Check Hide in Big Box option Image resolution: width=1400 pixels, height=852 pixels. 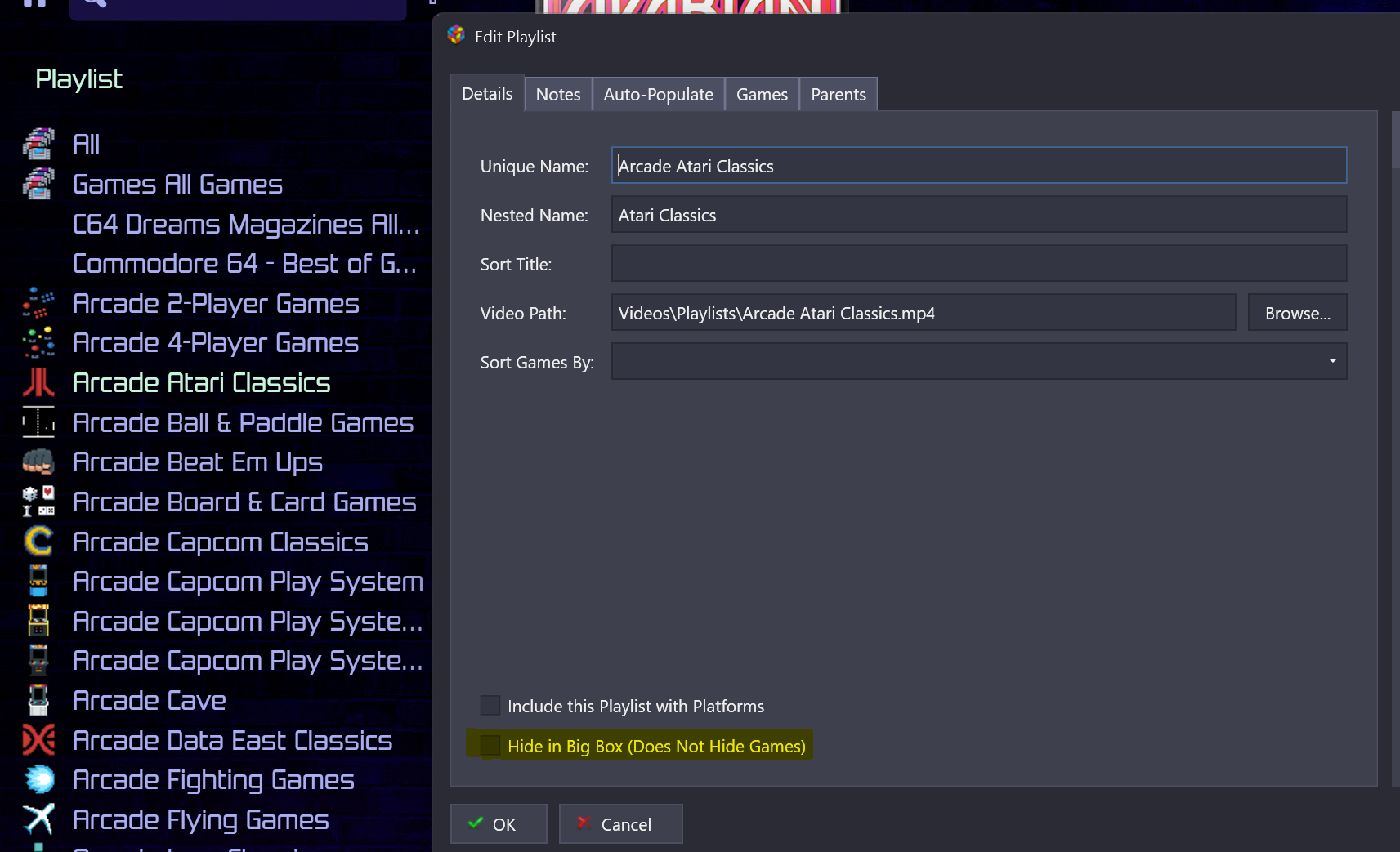(490, 746)
